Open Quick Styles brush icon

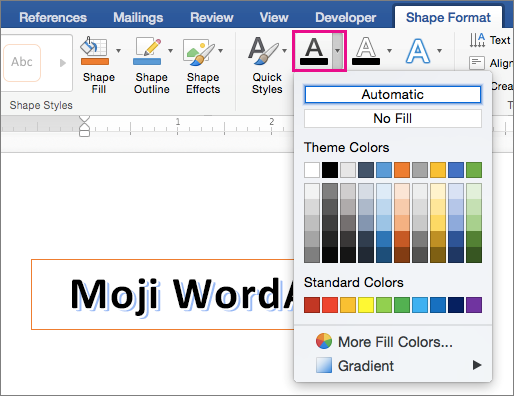(x=263, y=51)
